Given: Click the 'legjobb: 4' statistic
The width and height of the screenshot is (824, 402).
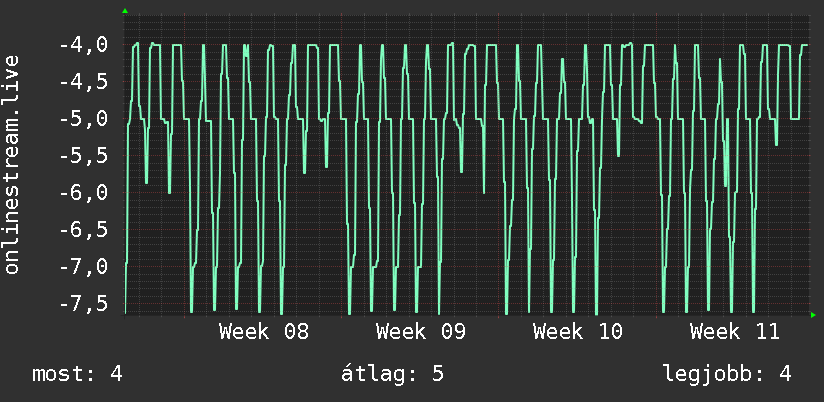Looking at the screenshot, I should click(x=727, y=374).
